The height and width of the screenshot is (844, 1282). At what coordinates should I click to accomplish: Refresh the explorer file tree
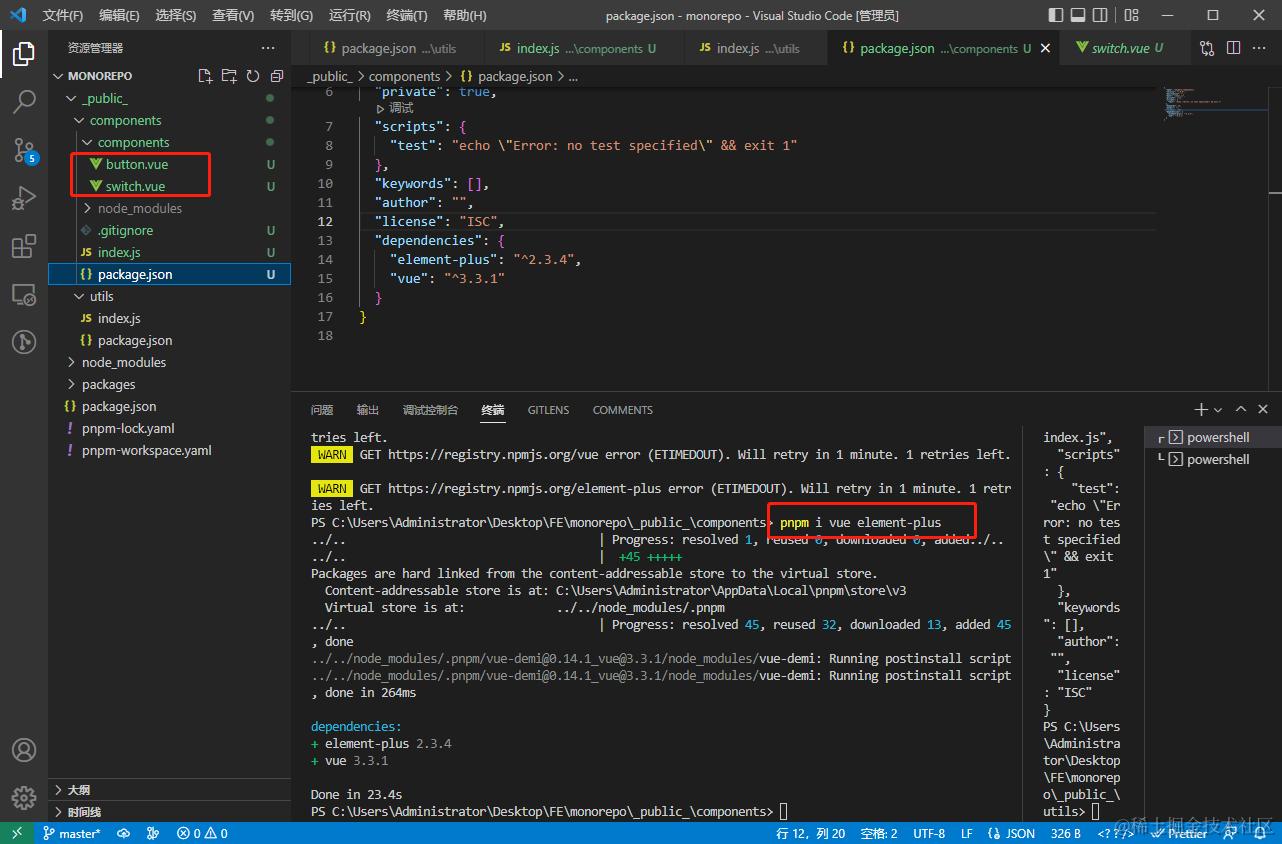pyautogui.click(x=253, y=76)
